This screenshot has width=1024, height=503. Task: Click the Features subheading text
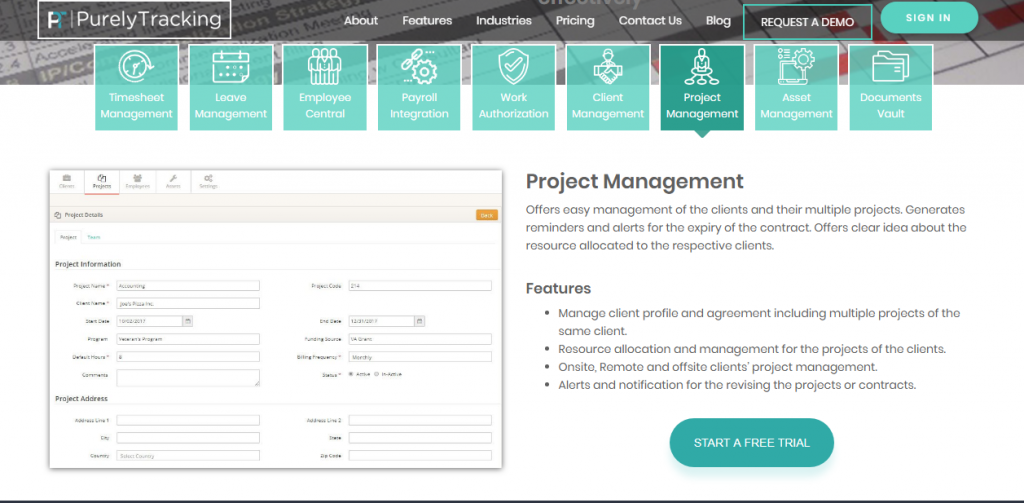tap(558, 289)
